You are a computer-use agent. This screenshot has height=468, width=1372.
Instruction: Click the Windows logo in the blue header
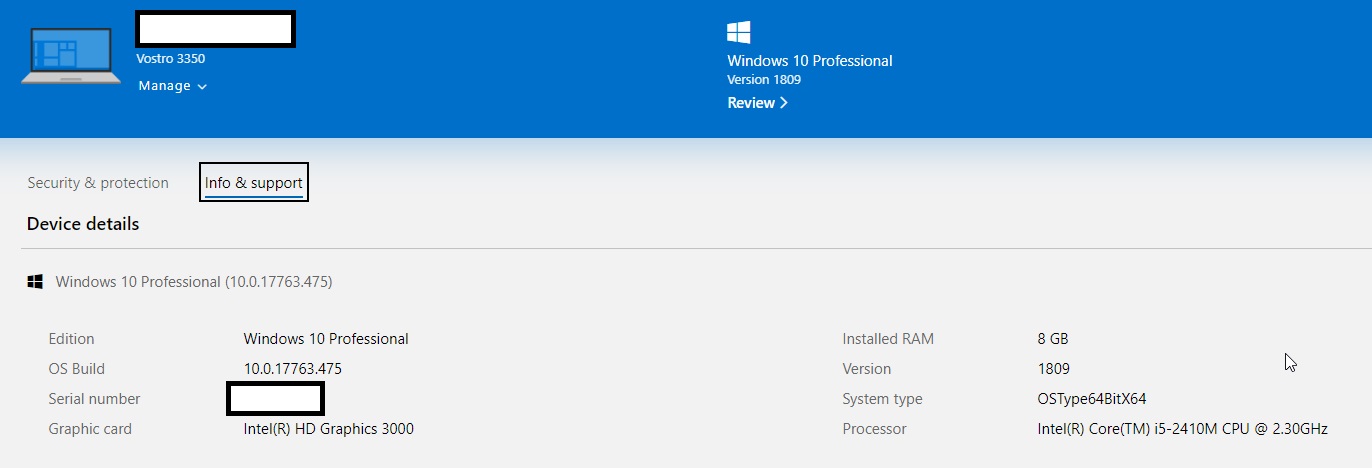[739, 32]
